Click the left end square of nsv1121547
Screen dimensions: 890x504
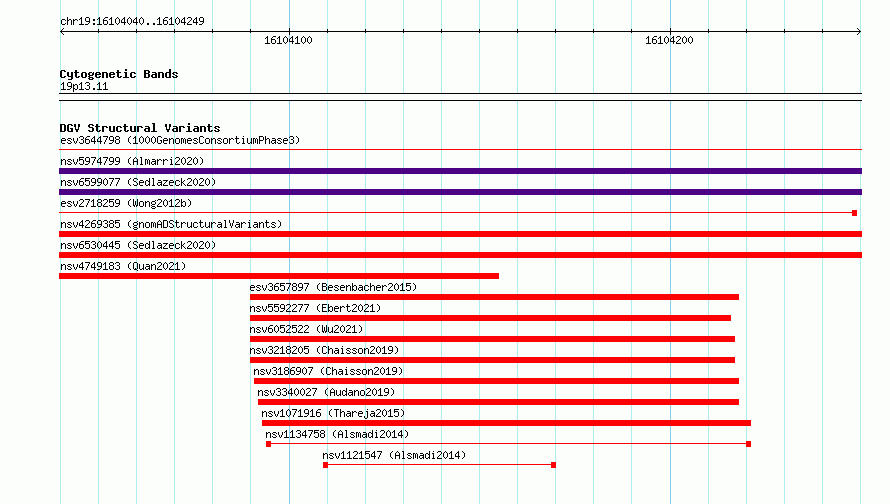point(325,465)
